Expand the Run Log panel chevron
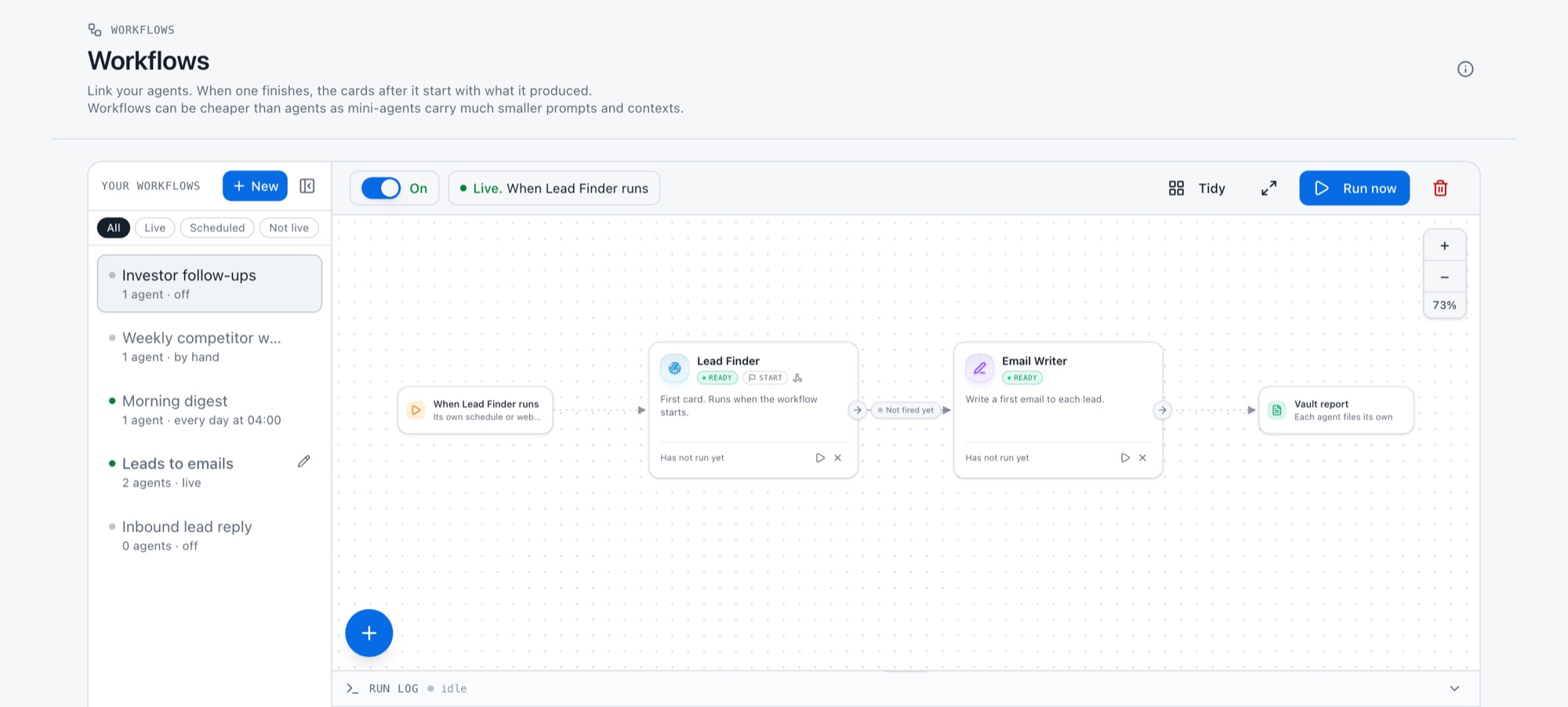The width and height of the screenshot is (1568, 707). (x=1454, y=688)
